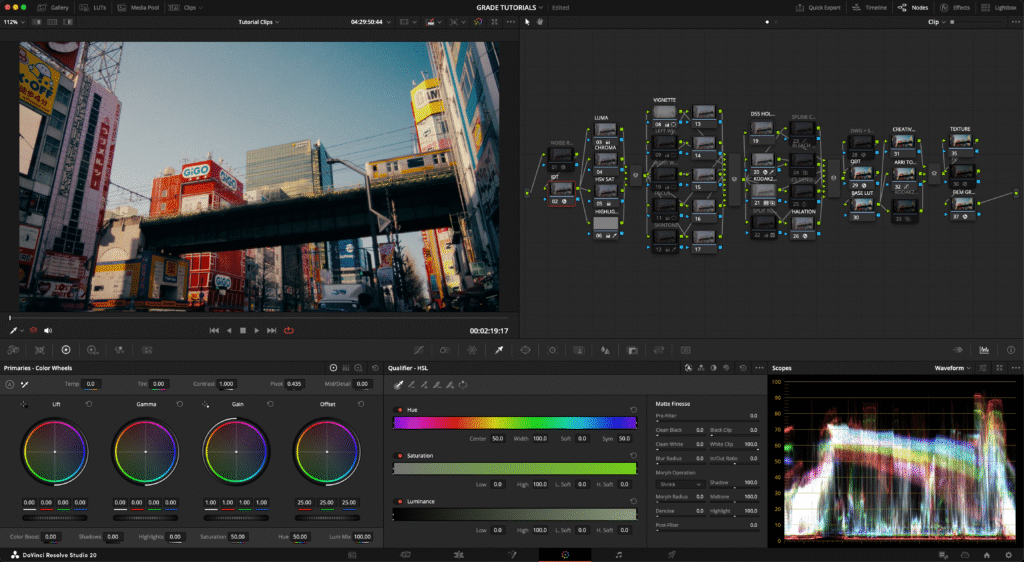This screenshot has width=1024, height=562.
Task: Switch to the Fairlight page tab
Action: (x=618, y=553)
